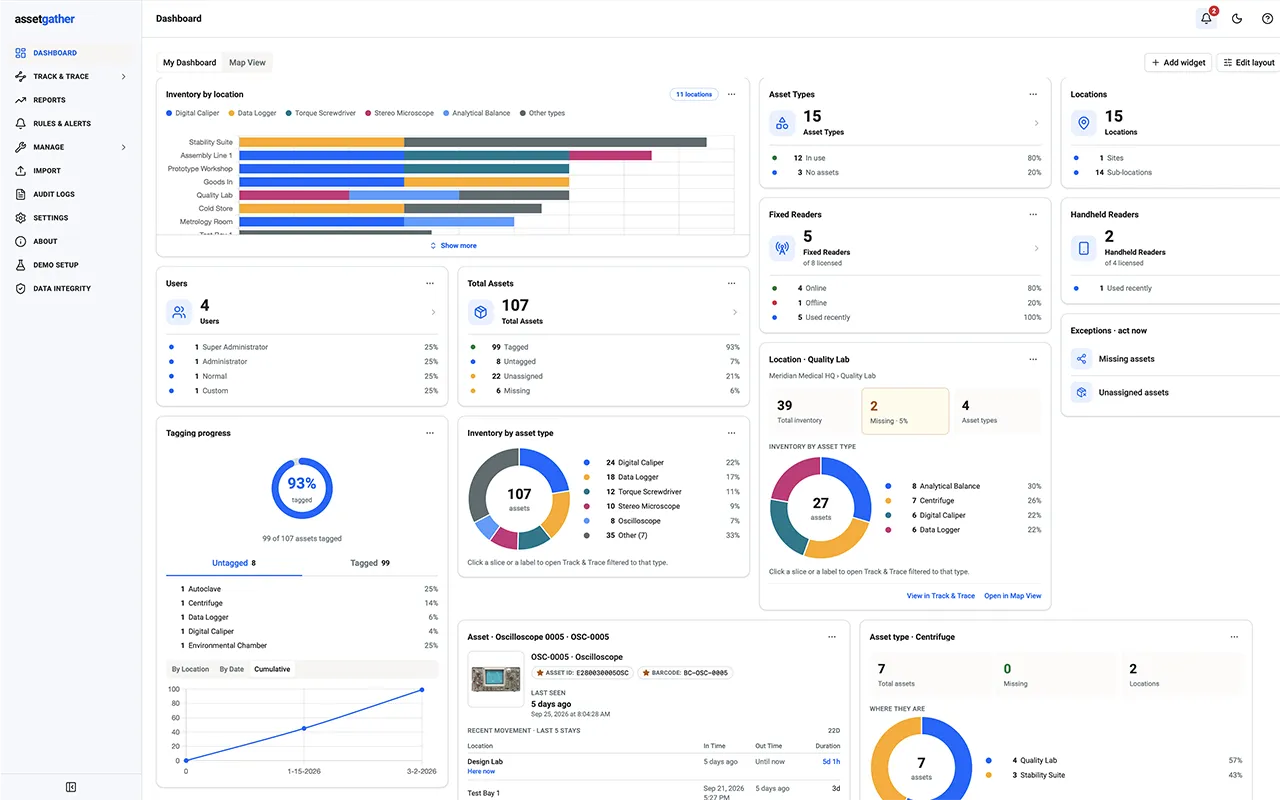Open the help question mark icon

click(x=1267, y=18)
